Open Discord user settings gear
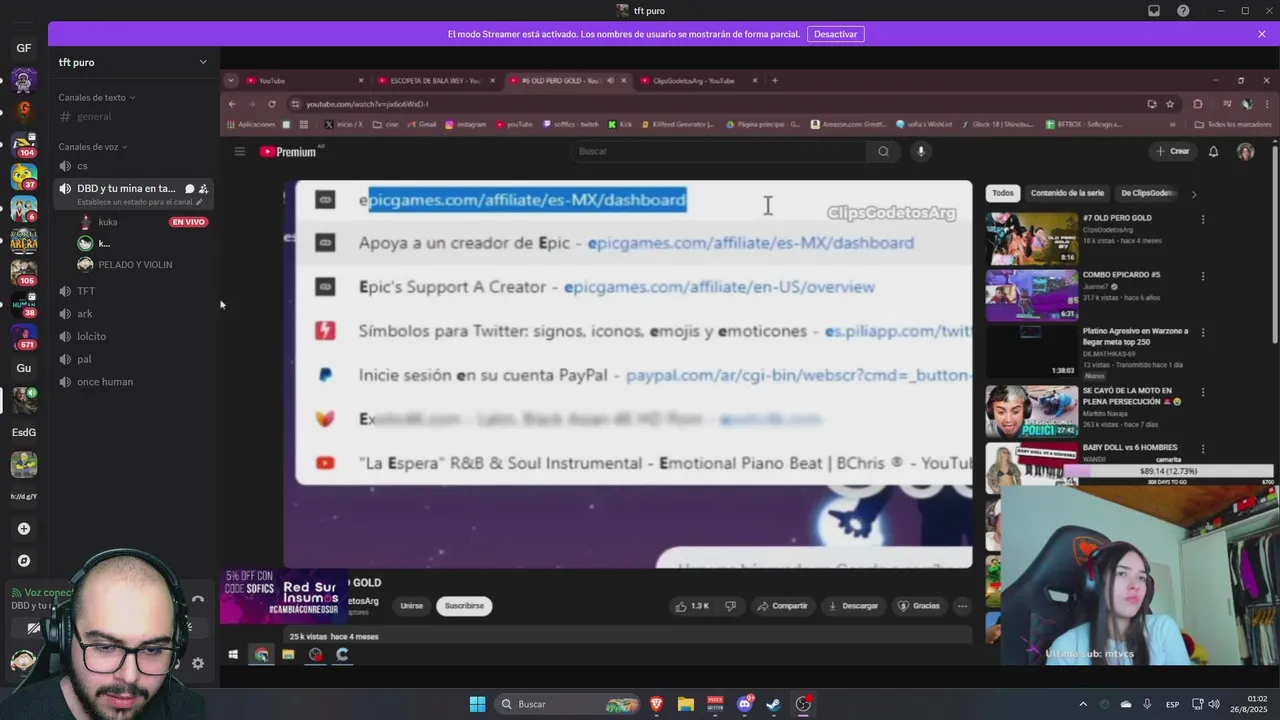Viewport: 1280px width, 720px height. [198, 663]
